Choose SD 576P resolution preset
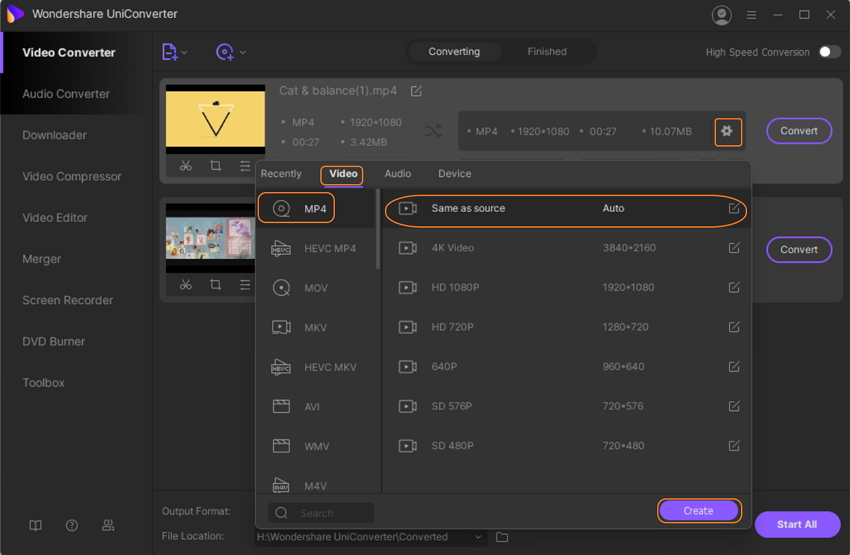 [565, 406]
